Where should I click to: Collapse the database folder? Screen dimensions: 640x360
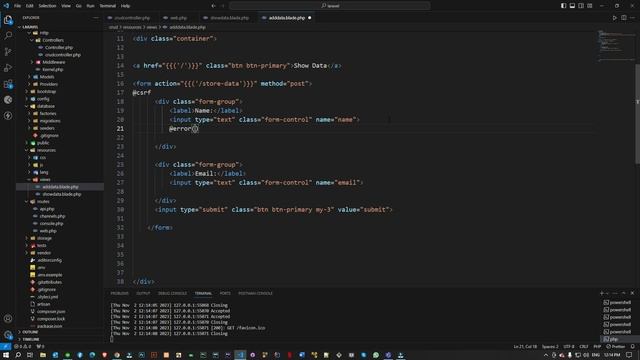[x=46, y=106]
